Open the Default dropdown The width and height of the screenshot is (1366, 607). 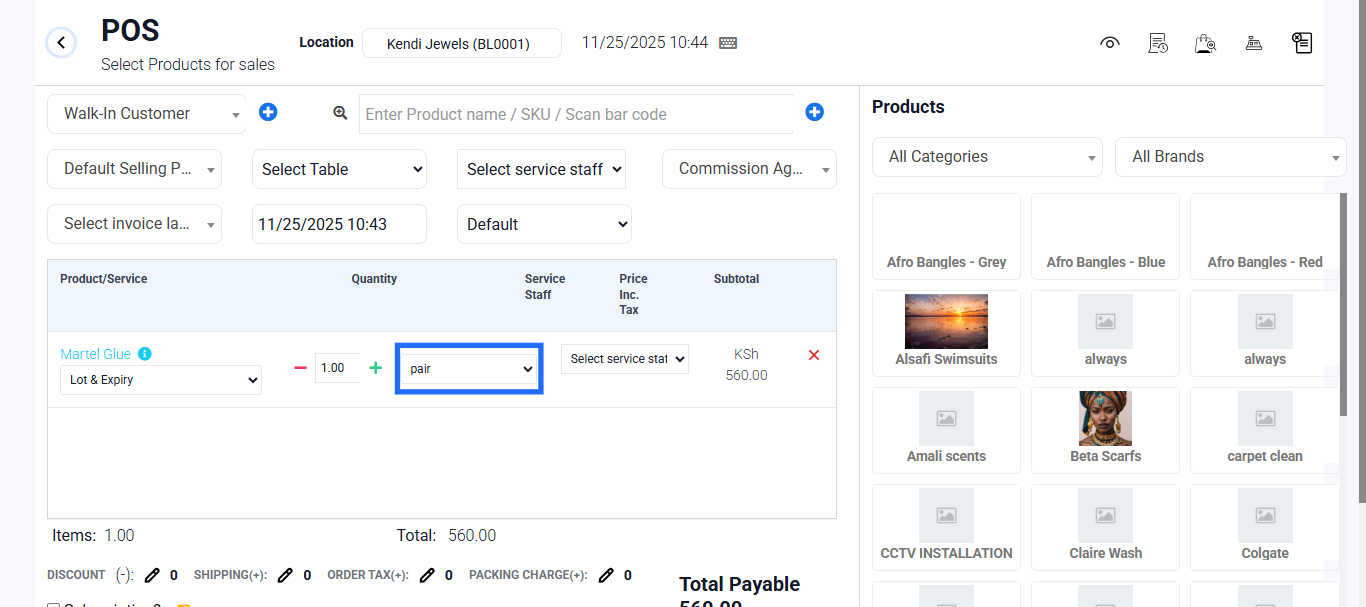click(x=544, y=224)
